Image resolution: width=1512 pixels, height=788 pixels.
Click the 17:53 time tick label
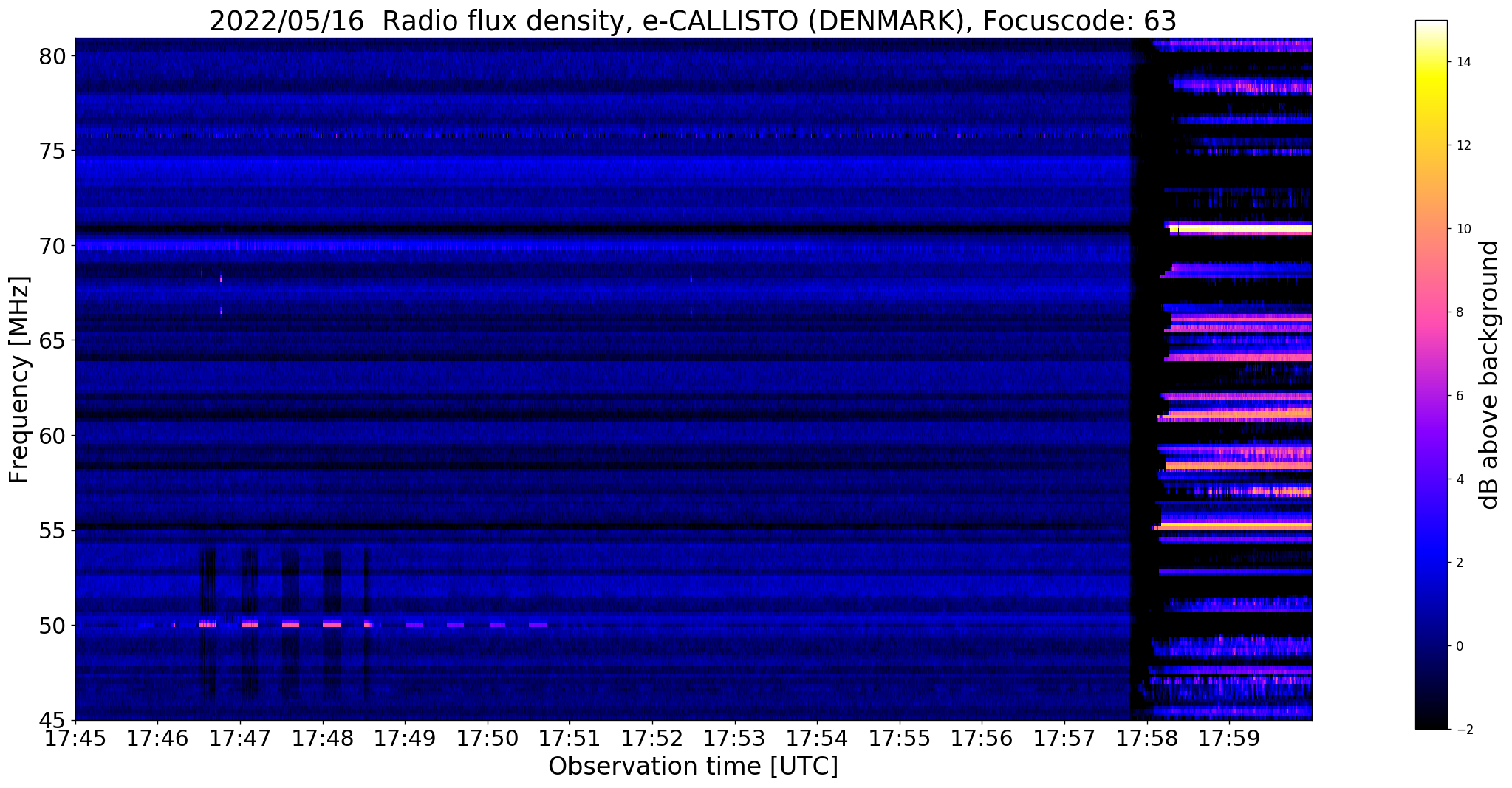[x=734, y=739]
